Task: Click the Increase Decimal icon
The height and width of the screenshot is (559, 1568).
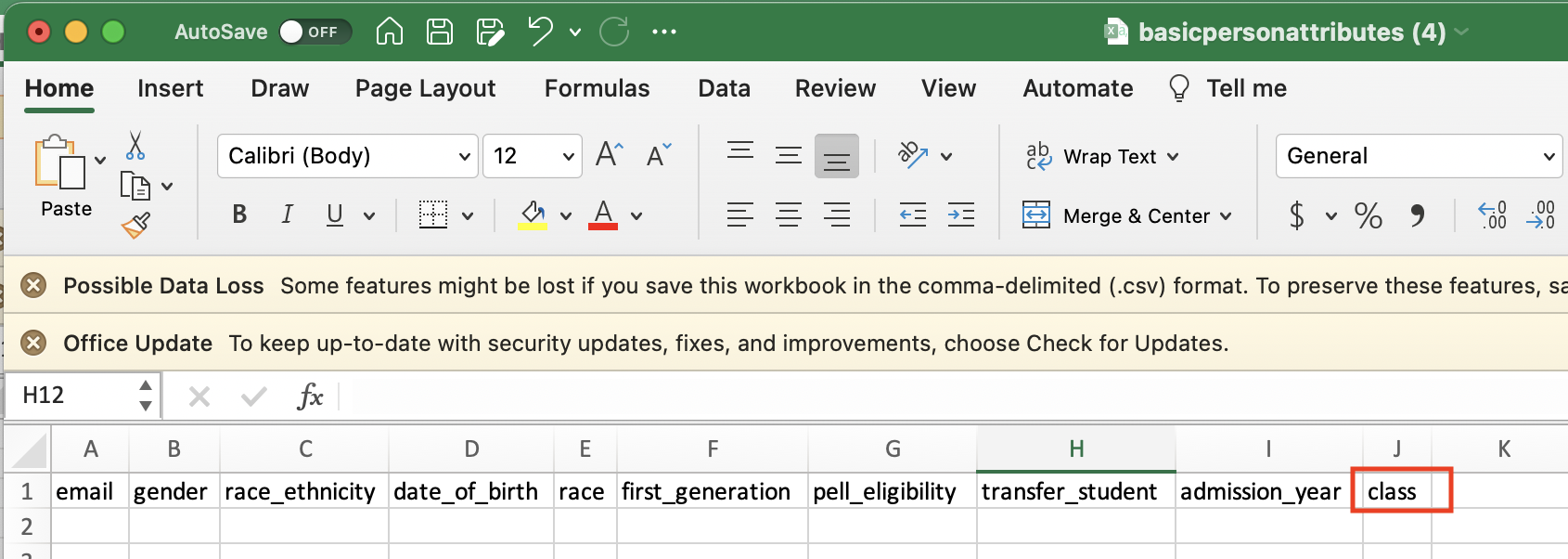Action: point(1492,215)
